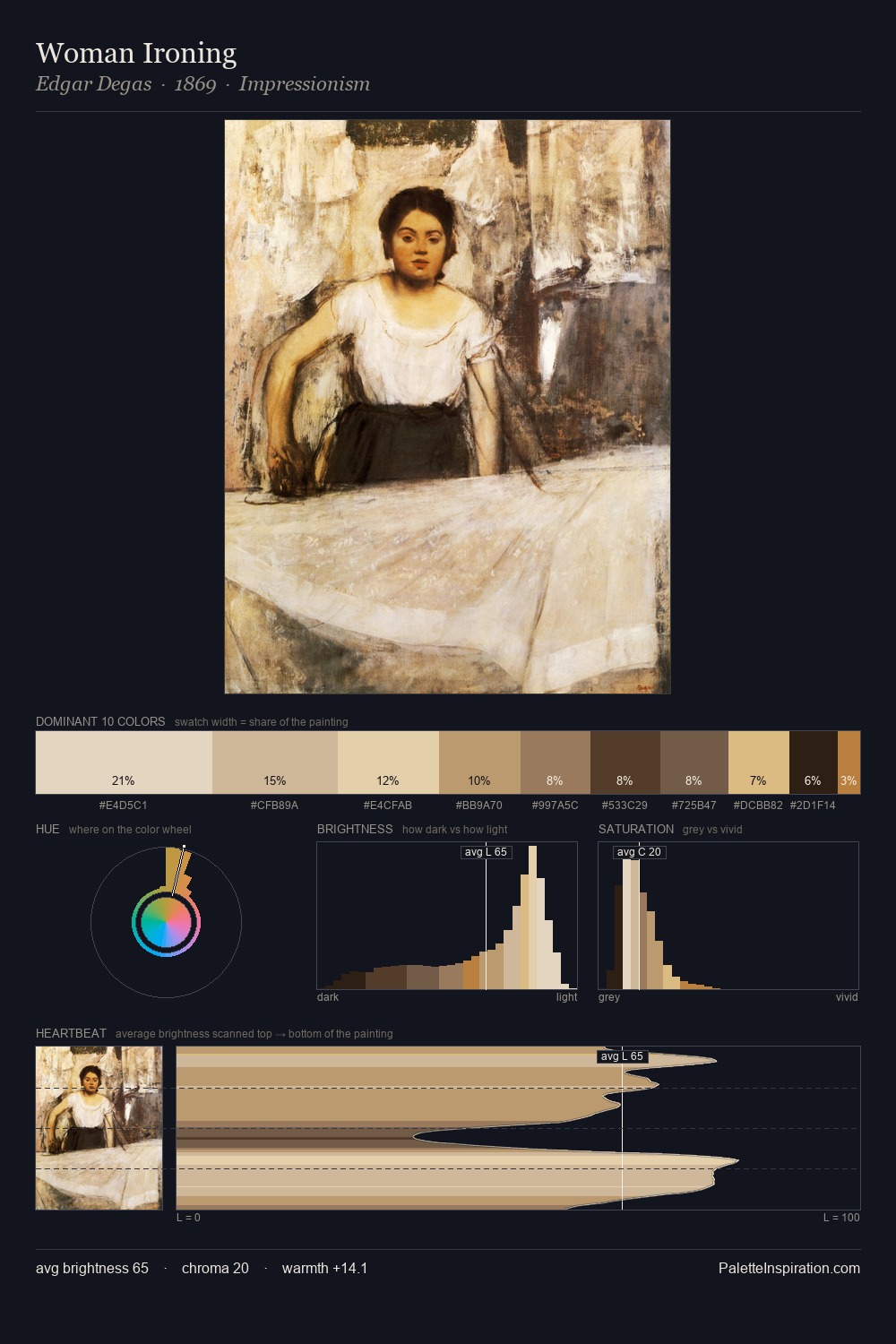Select the #CFB89A swatch at 15%
Image resolution: width=896 pixels, height=1344 pixels.
click(x=275, y=762)
